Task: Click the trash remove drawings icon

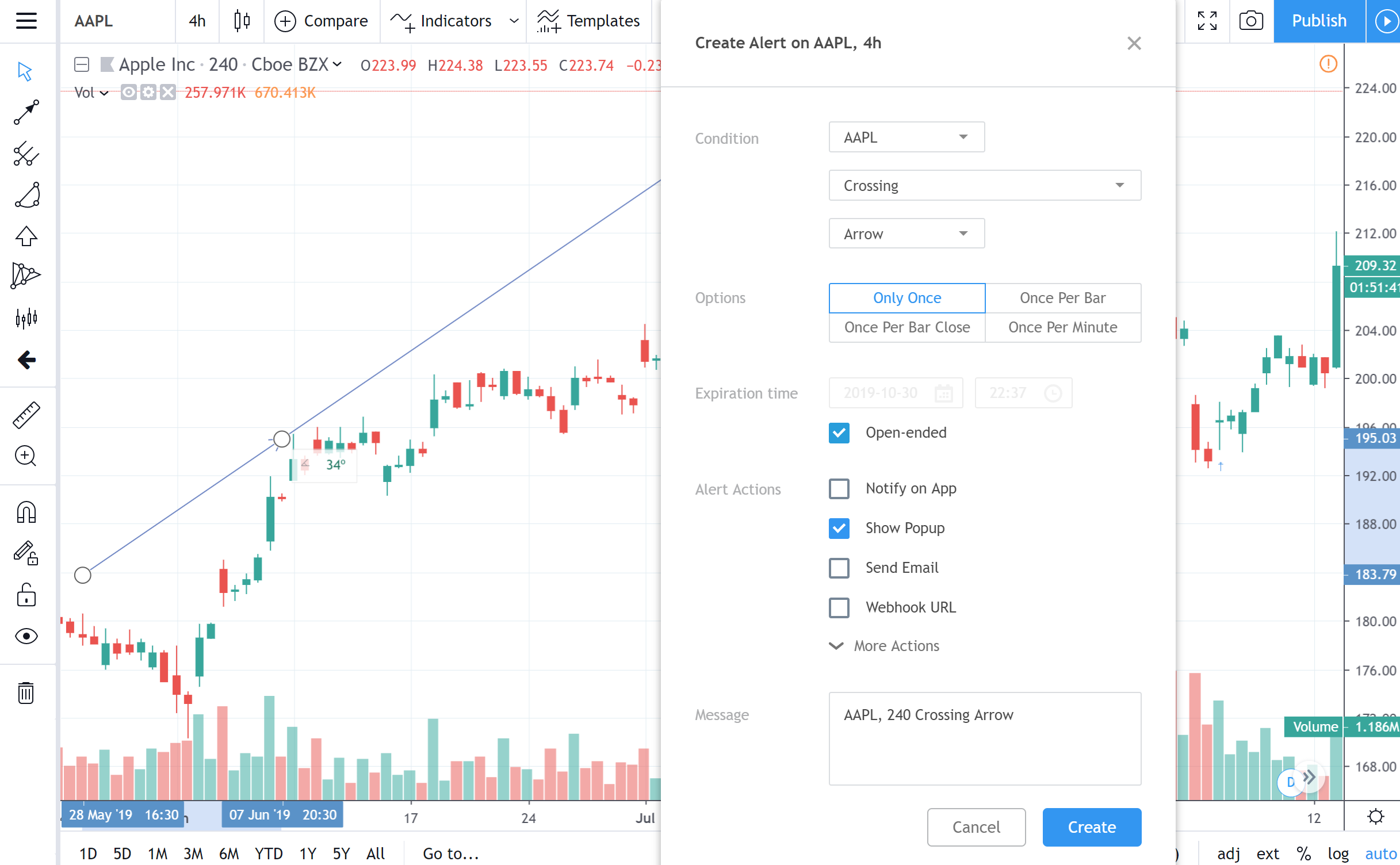Action: [x=26, y=692]
